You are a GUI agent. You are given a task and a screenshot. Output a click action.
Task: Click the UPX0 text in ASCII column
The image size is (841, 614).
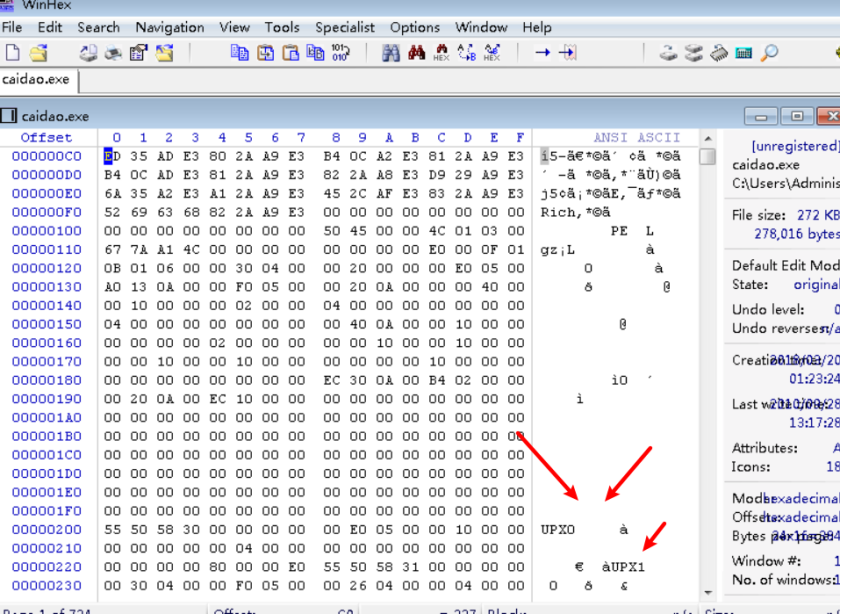[558, 529]
